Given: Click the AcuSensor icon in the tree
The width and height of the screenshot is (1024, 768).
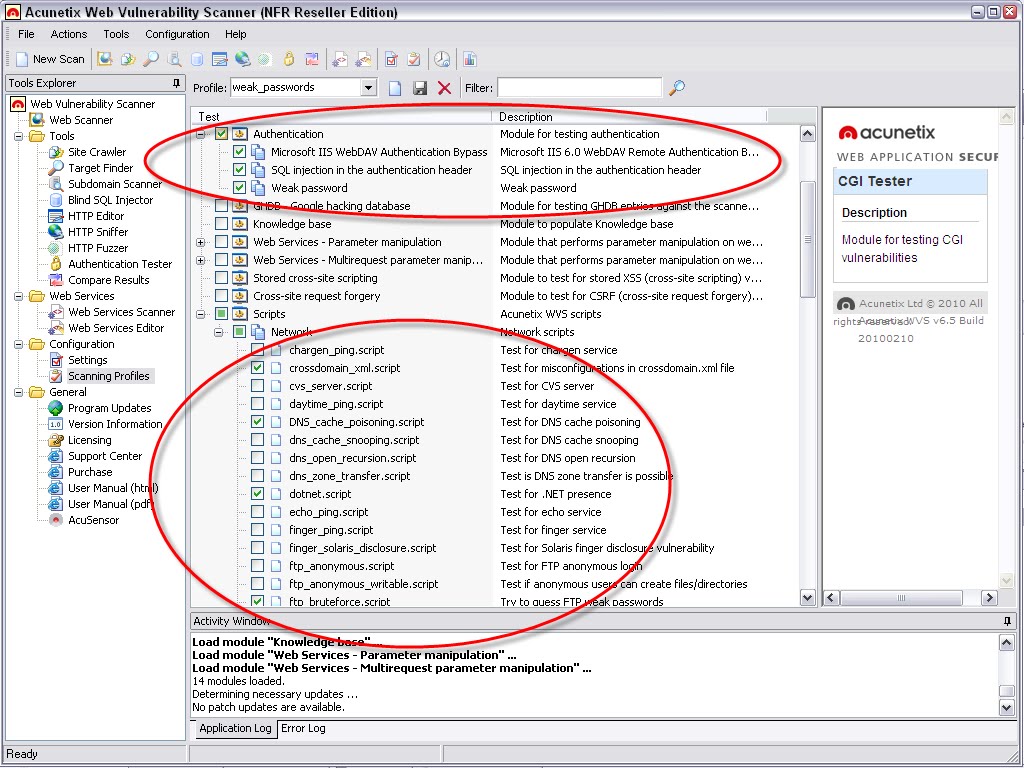Looking at the screenshot, I should pyautogui.click(x=56, y=520).
